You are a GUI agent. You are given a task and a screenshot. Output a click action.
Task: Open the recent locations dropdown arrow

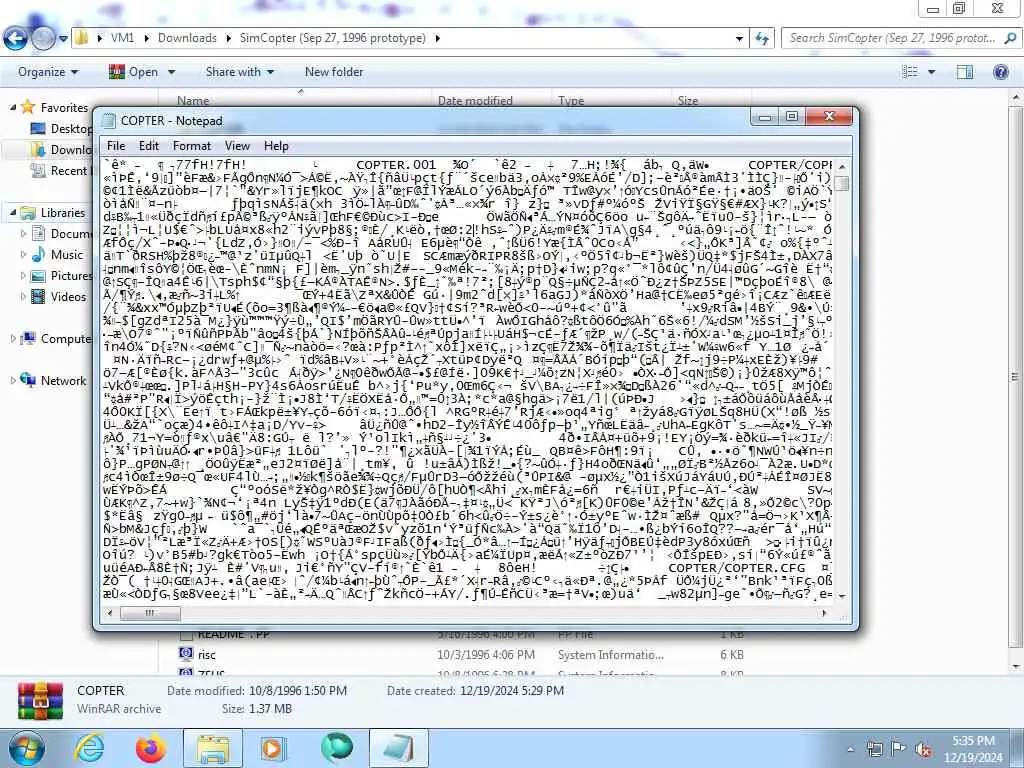[x=63, y=39]
